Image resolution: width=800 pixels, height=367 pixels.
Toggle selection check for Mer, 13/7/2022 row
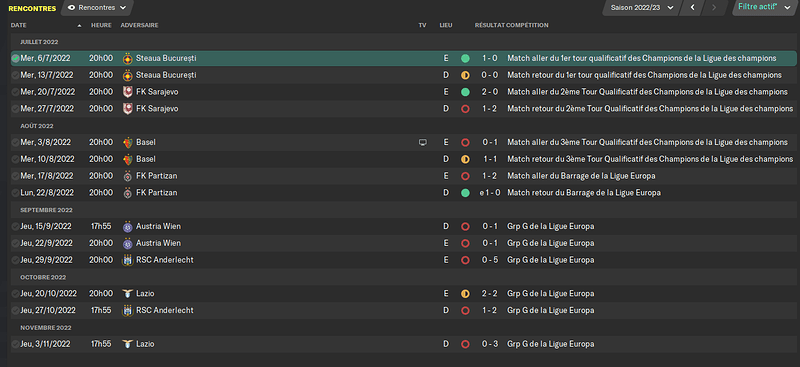tap(15, 76)
